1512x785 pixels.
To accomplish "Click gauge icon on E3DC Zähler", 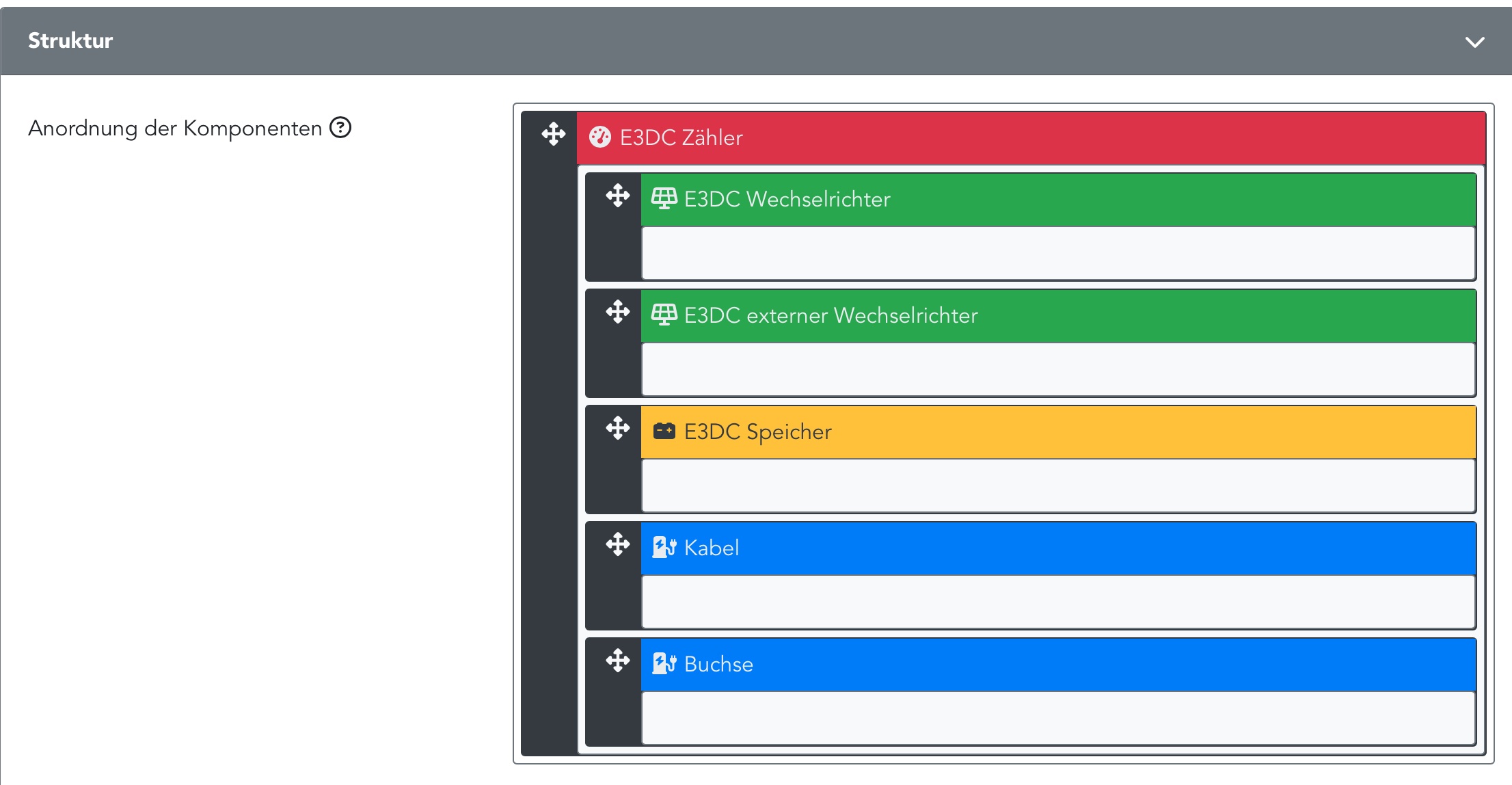I will coord(599,137).
